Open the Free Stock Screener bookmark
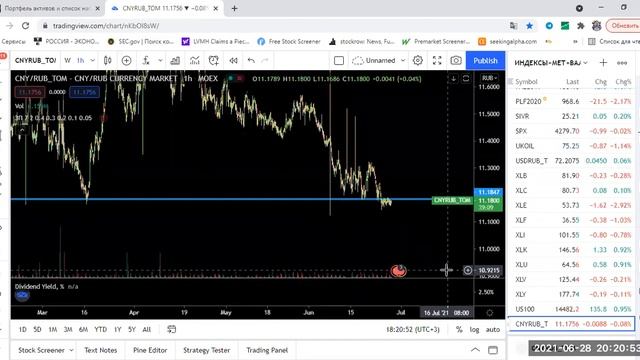 click(x=289, y=41)
